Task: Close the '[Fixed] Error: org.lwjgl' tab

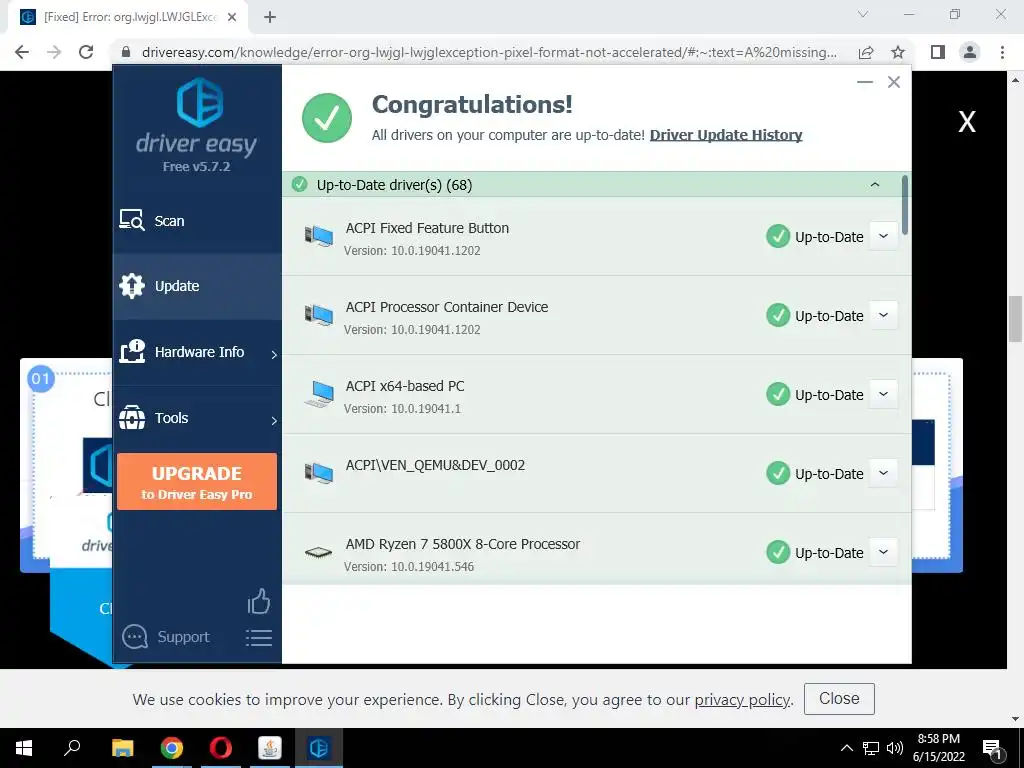Action: pos(232,18)
